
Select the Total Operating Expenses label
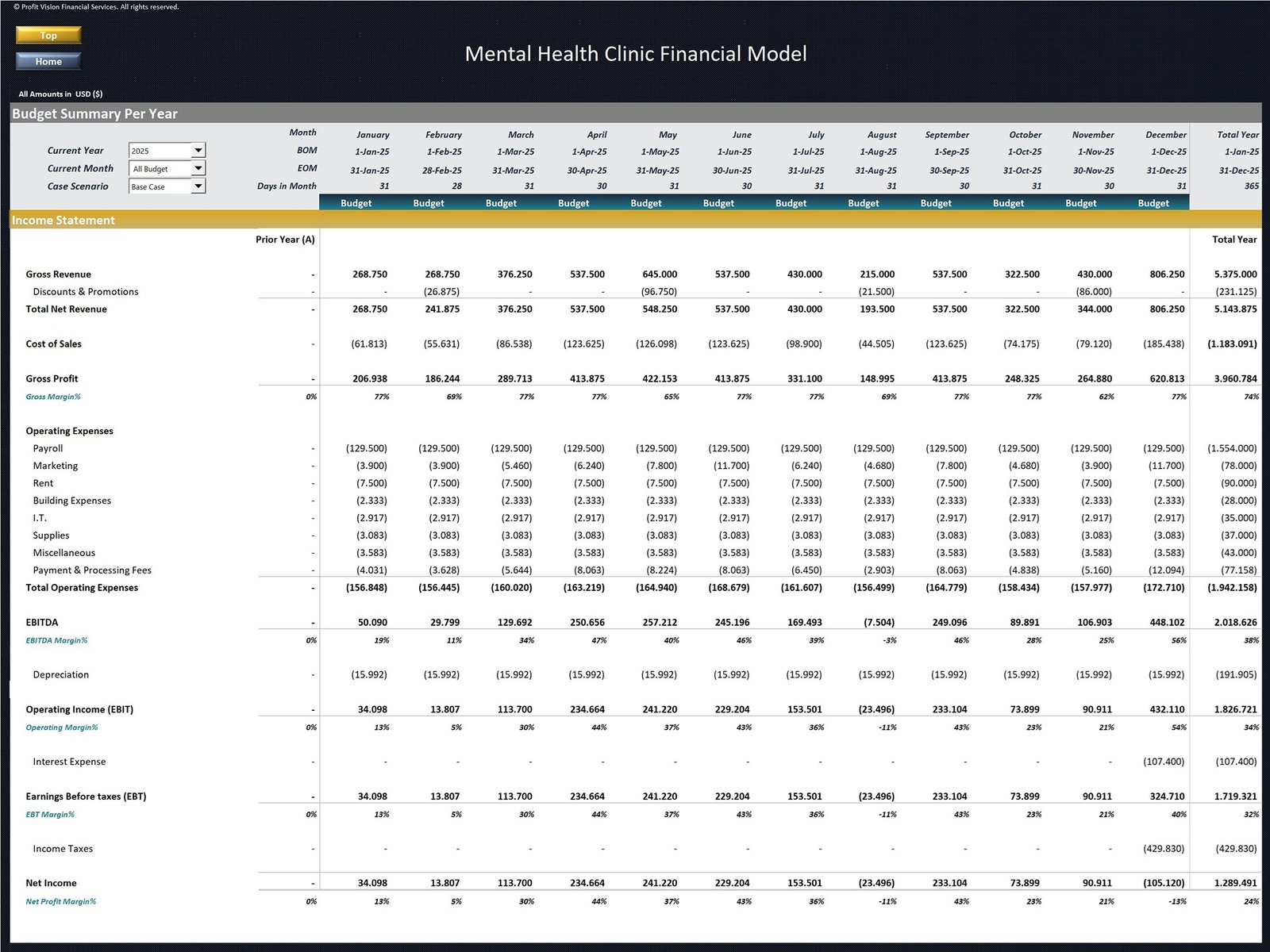point(82,588)
